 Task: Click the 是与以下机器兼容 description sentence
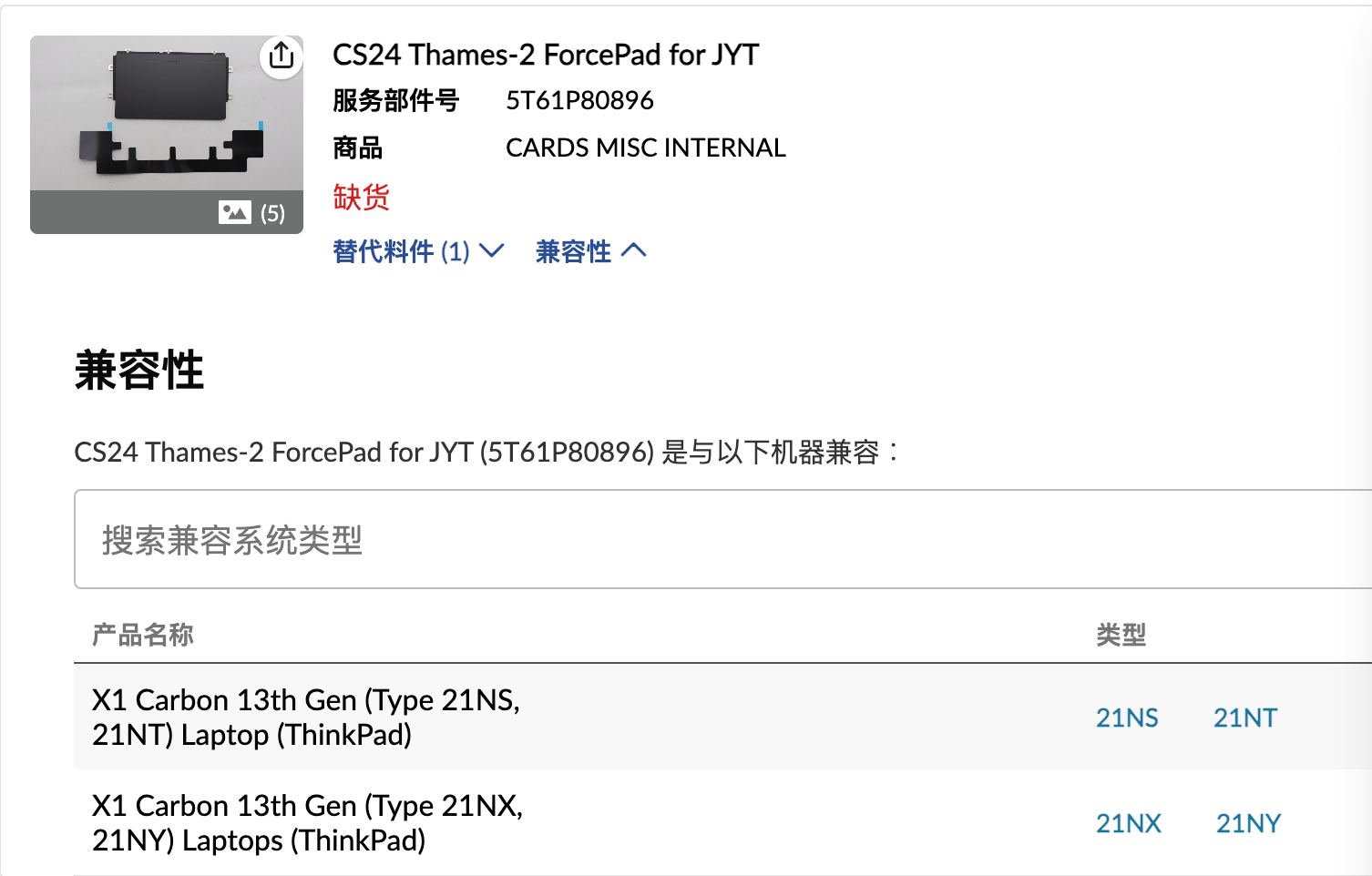click(486, 452)
